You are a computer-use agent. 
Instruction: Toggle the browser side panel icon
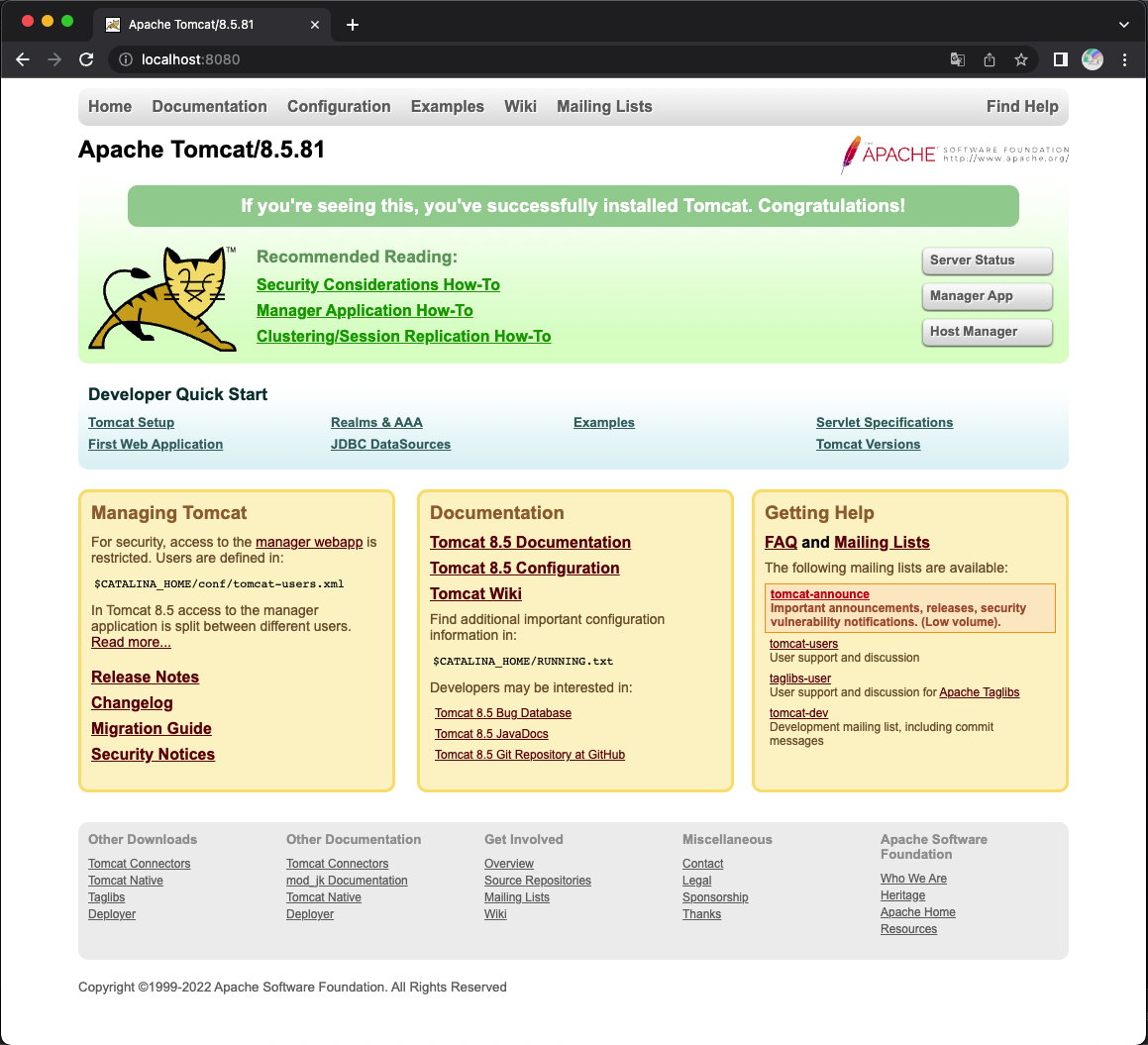click(1060, 59)
